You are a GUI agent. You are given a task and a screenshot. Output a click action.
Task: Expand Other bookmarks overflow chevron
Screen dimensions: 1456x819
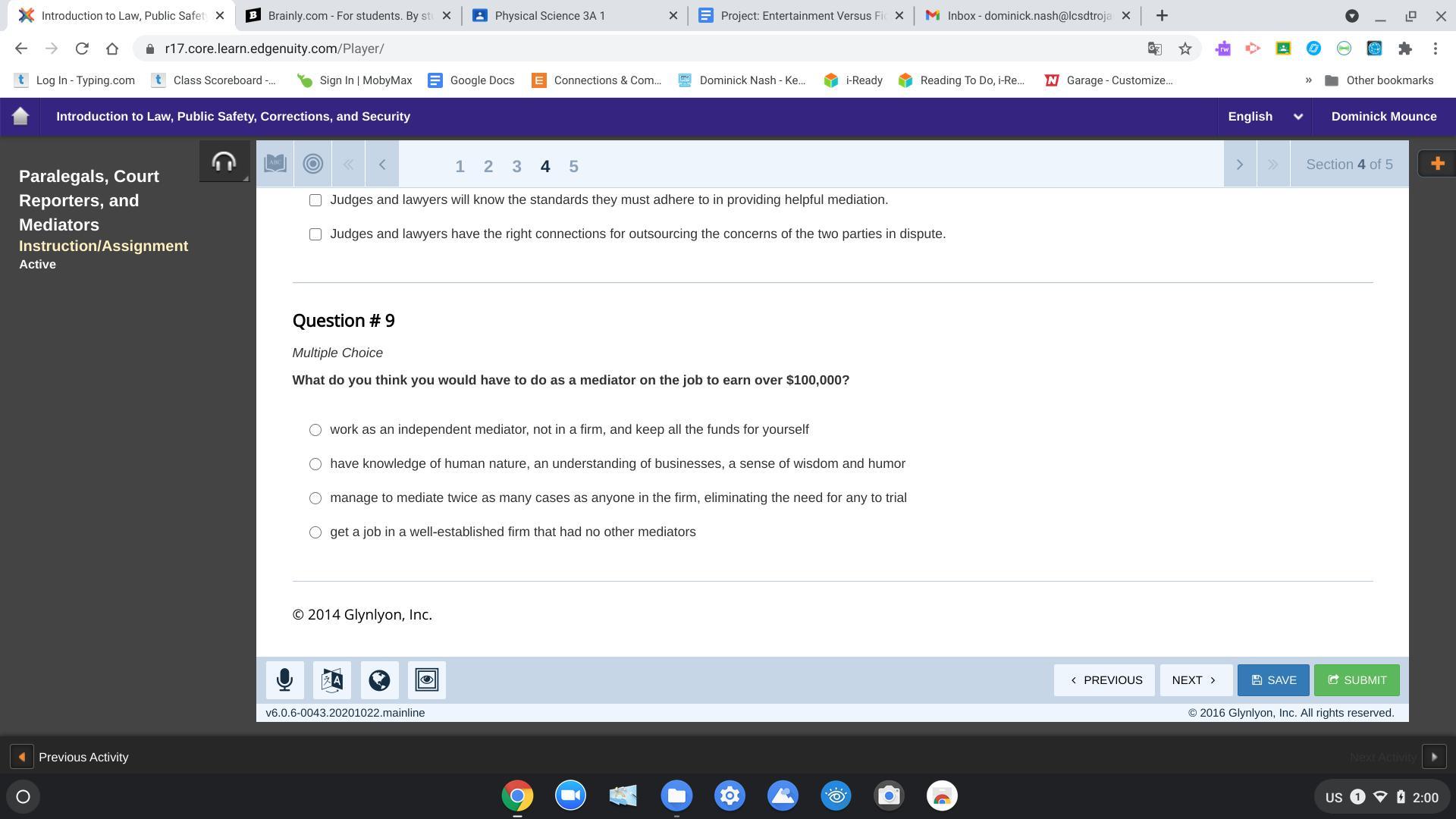1308,80
